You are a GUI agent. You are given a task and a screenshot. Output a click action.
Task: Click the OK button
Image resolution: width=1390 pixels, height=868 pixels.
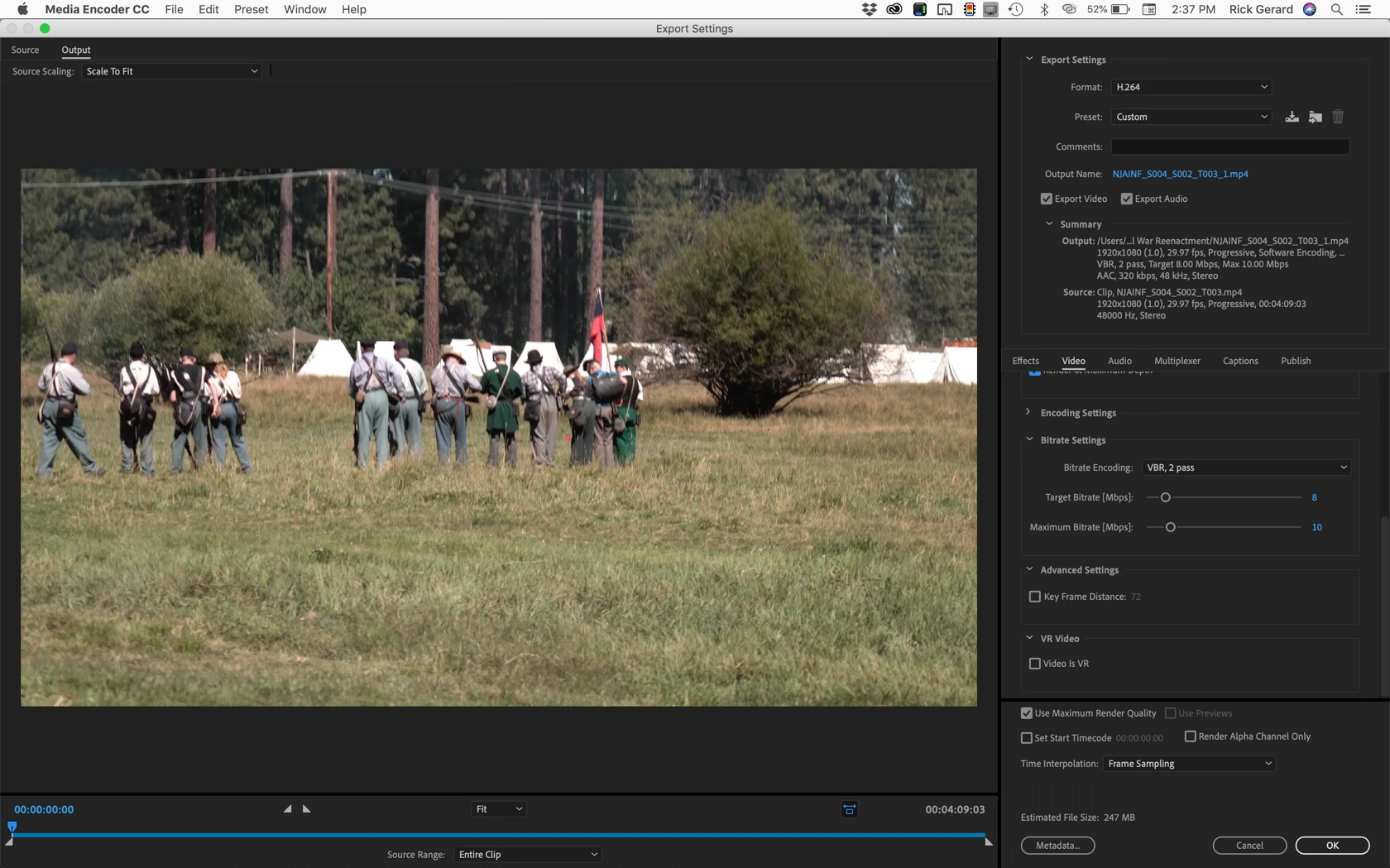click(x=1332, y=846)
